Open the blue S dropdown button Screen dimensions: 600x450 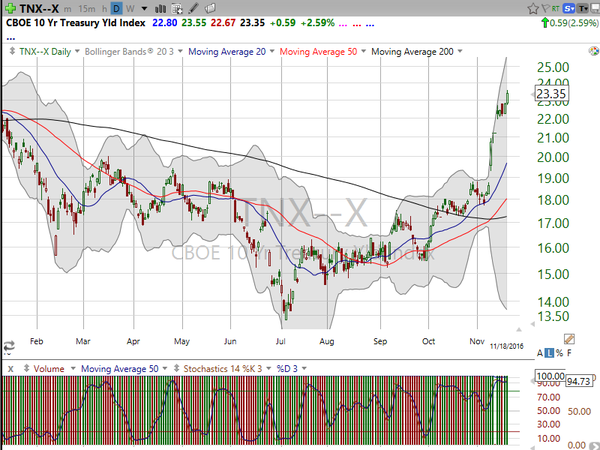pyautogui.click(x=569, y=8)
